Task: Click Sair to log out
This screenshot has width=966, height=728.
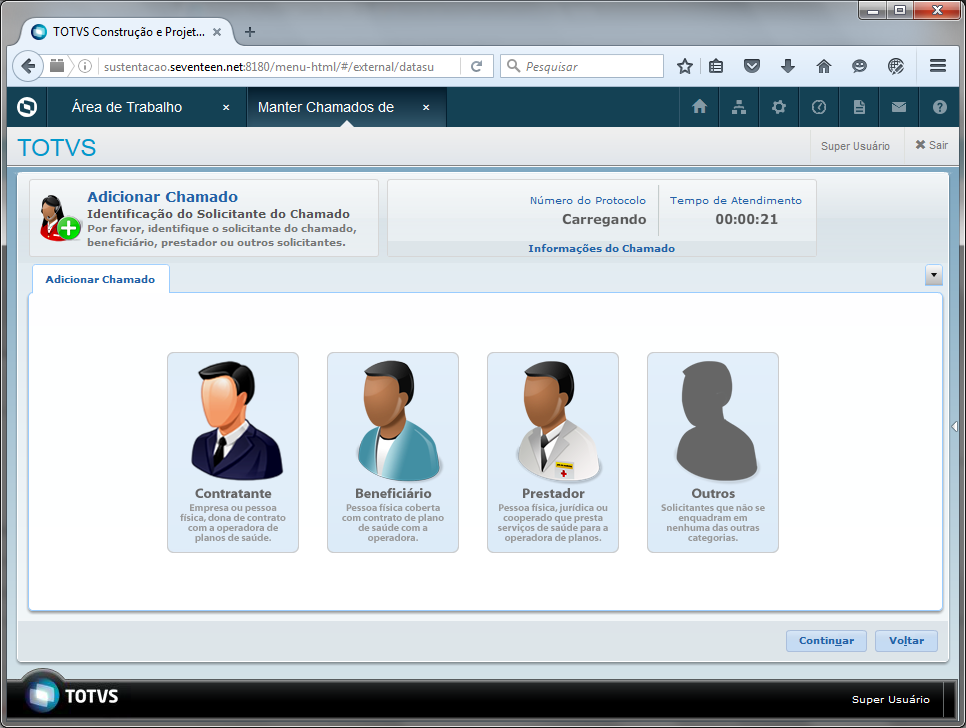Action: [x=932, y=145]
